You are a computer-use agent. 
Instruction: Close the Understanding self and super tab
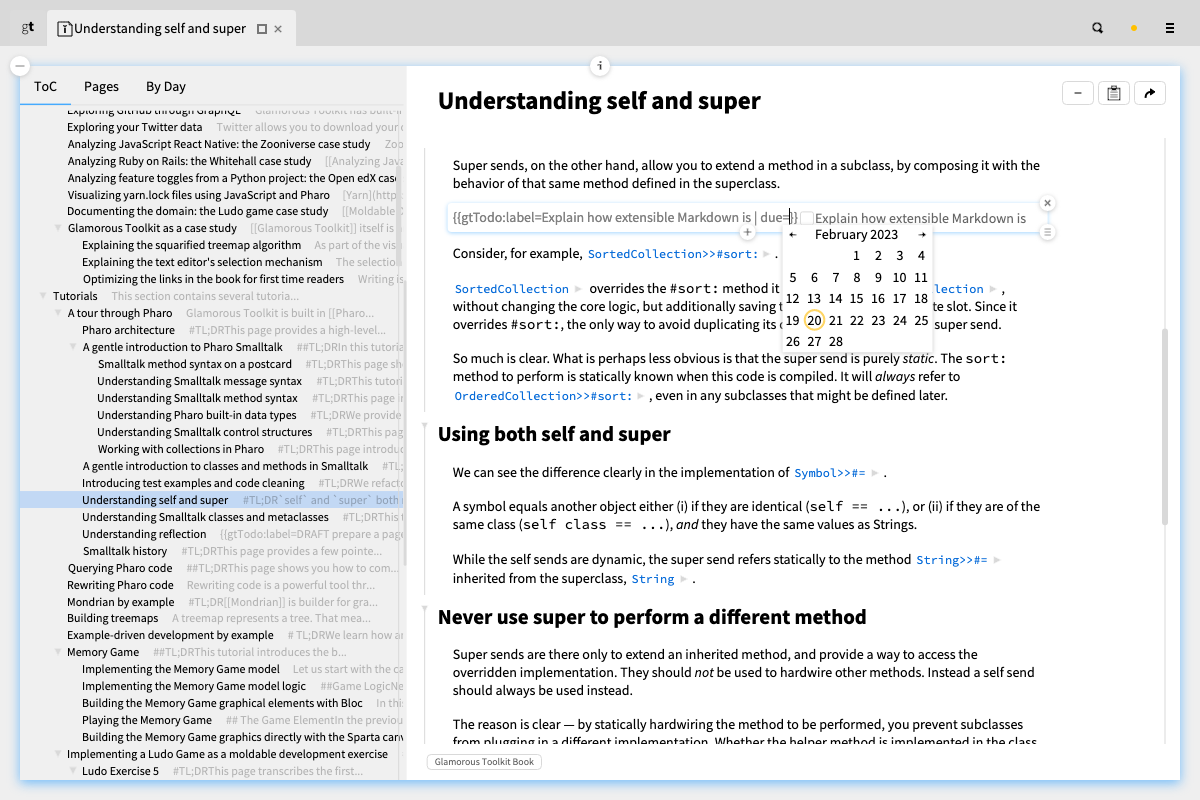[279, 29]
